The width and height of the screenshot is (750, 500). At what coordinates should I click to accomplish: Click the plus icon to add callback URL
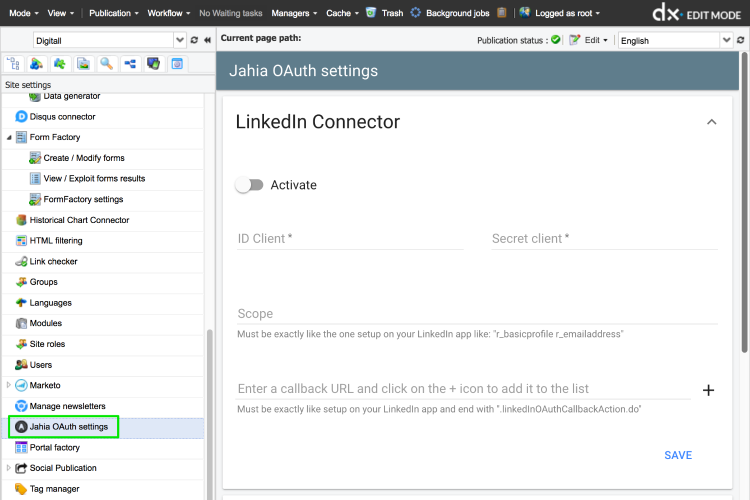pos(708,390)
